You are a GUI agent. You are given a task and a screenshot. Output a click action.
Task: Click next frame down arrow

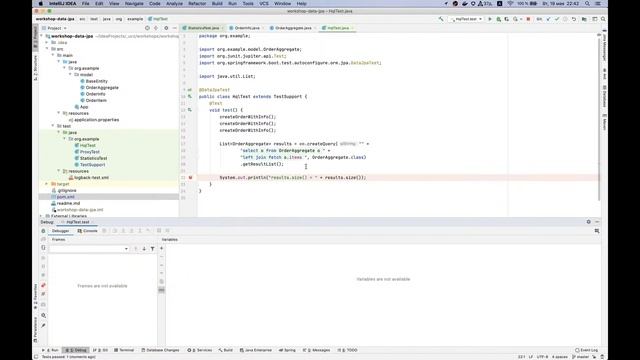click(144, 249)
